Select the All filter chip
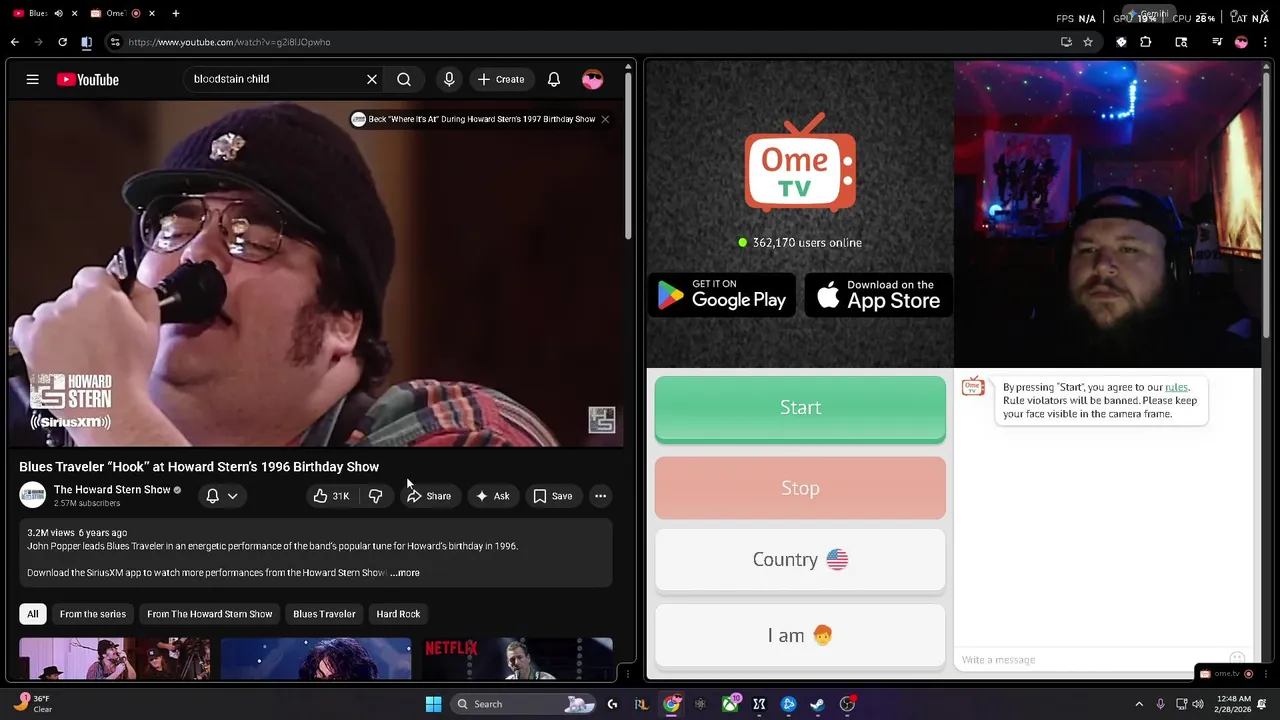The height and width of the screenshot is (720, 1280). click(x=33, y=614)
